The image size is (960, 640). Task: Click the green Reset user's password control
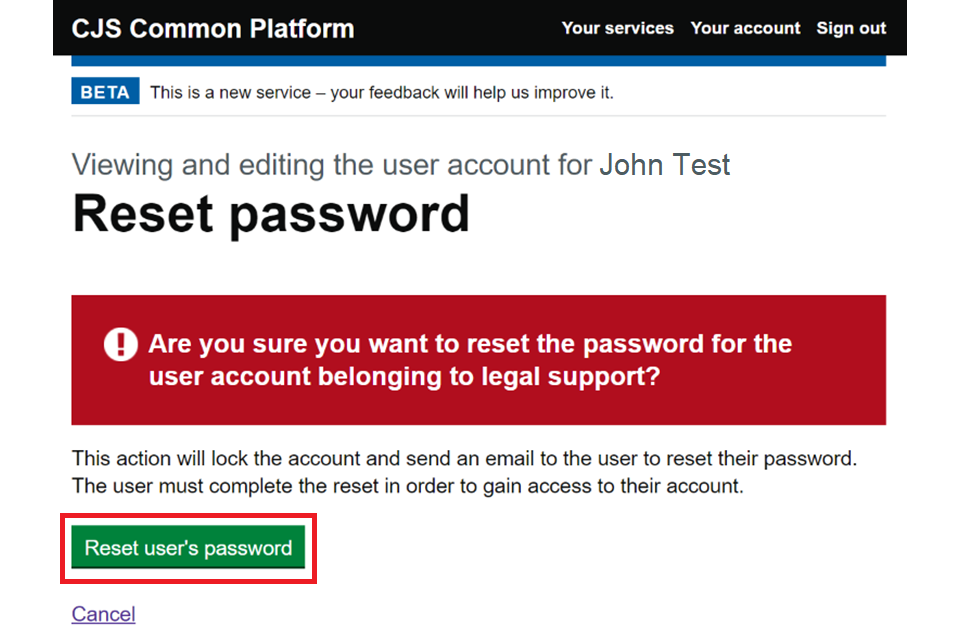189,548
